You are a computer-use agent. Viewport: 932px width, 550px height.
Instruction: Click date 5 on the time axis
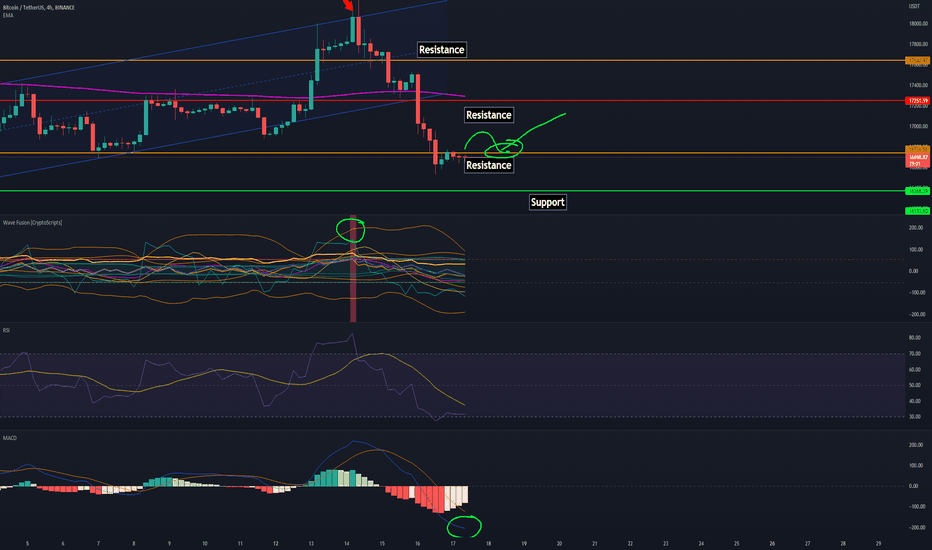(x=27, y=543)
